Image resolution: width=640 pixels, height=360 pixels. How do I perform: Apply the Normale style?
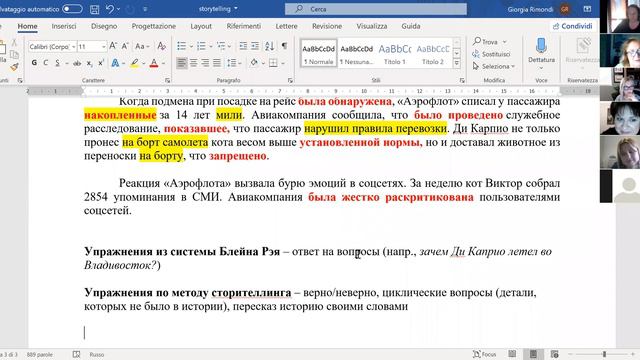coord(319,53)
